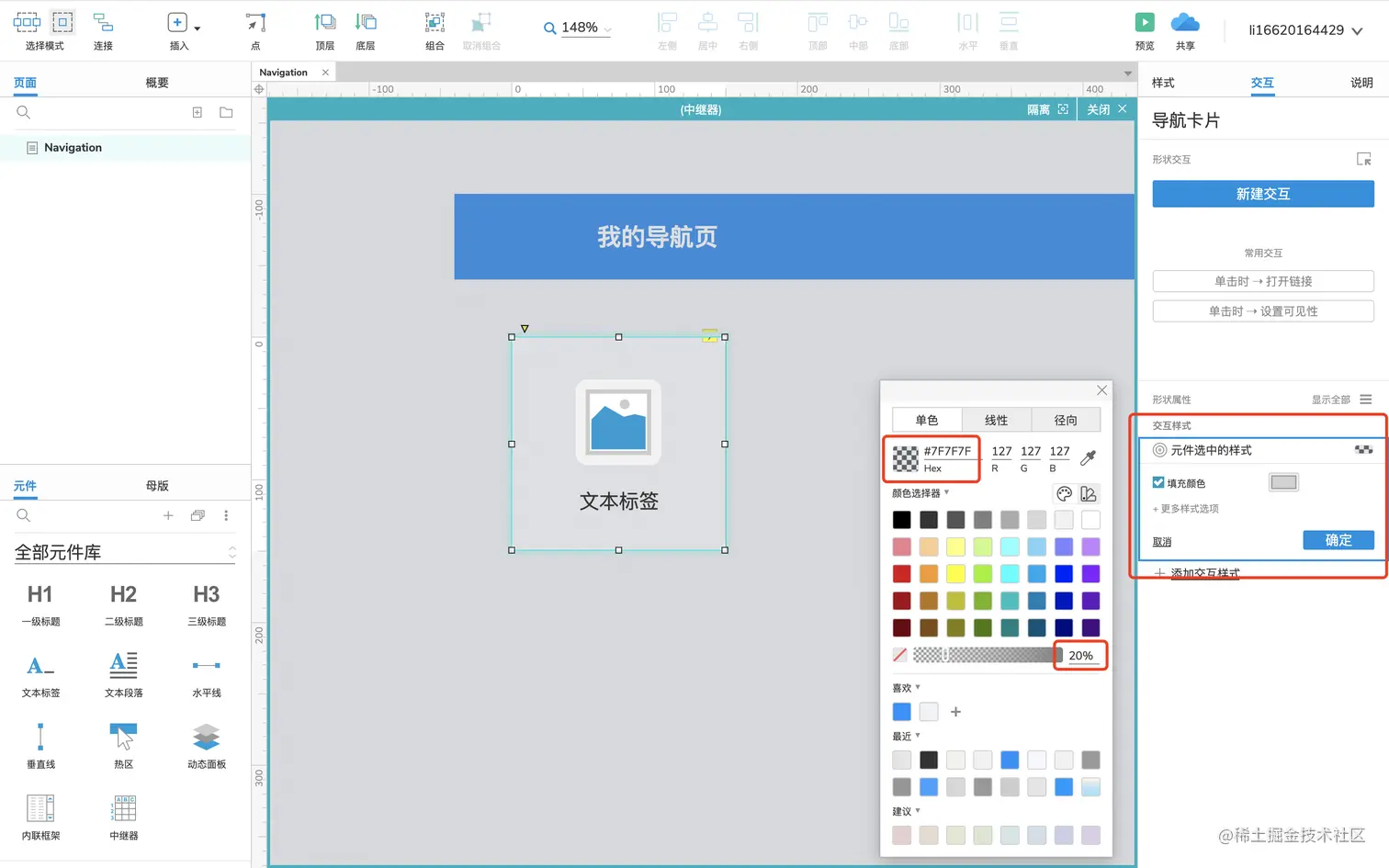Open the library more options menu
The height and width of the screenshot is (868, 1389).
pos(226,515)
